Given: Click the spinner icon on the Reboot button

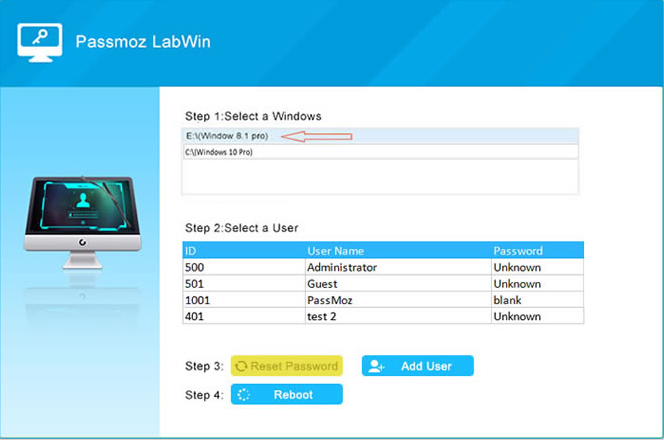Looking at the screenshot, I should pyautogui.click(x=243, y=395).
